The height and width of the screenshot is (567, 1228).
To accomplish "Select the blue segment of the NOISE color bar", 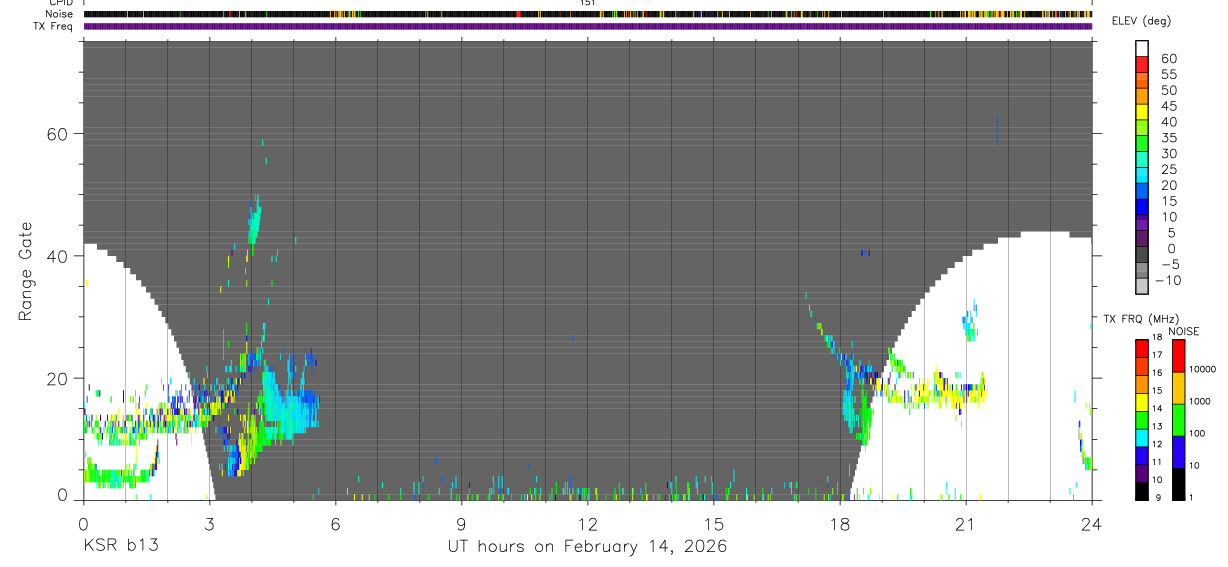I will (x=1178, y=451).
